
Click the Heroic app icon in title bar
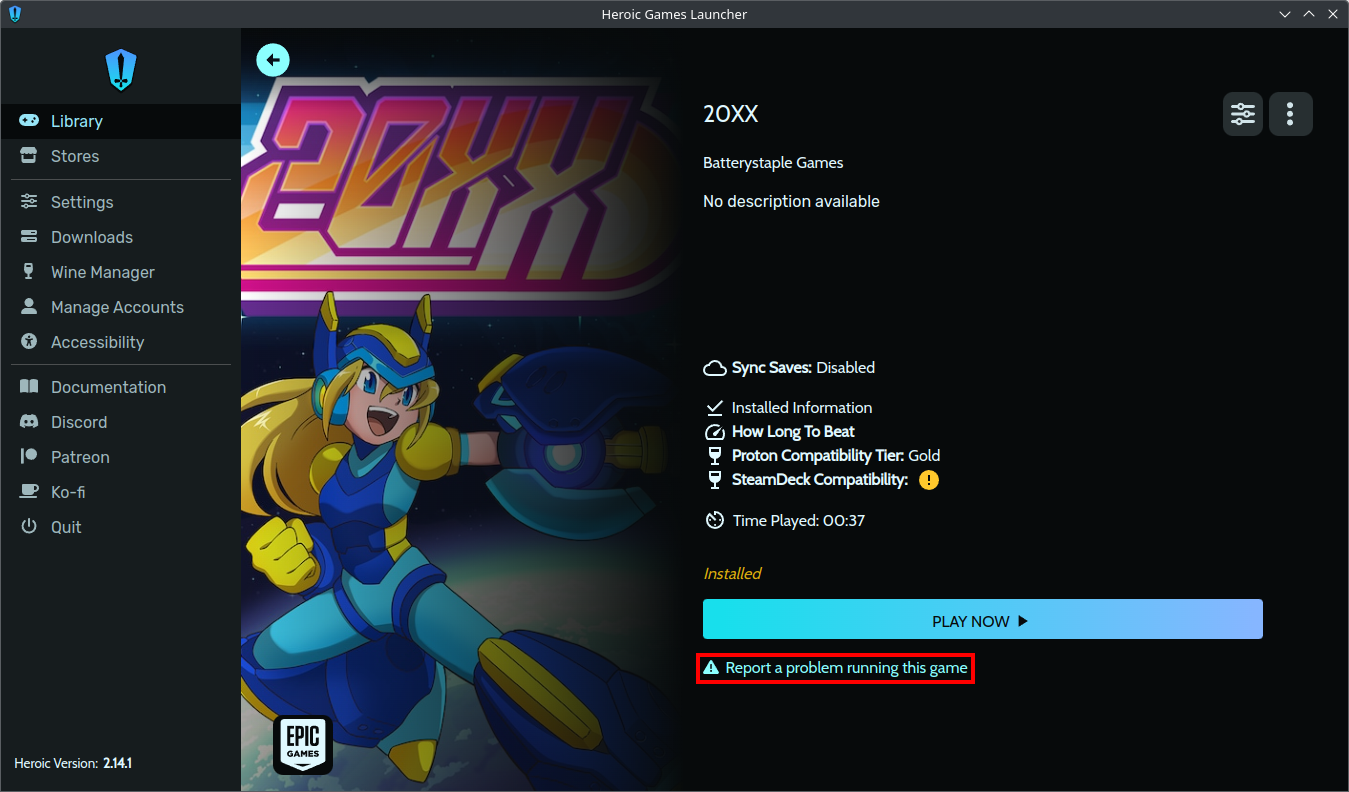14,14
